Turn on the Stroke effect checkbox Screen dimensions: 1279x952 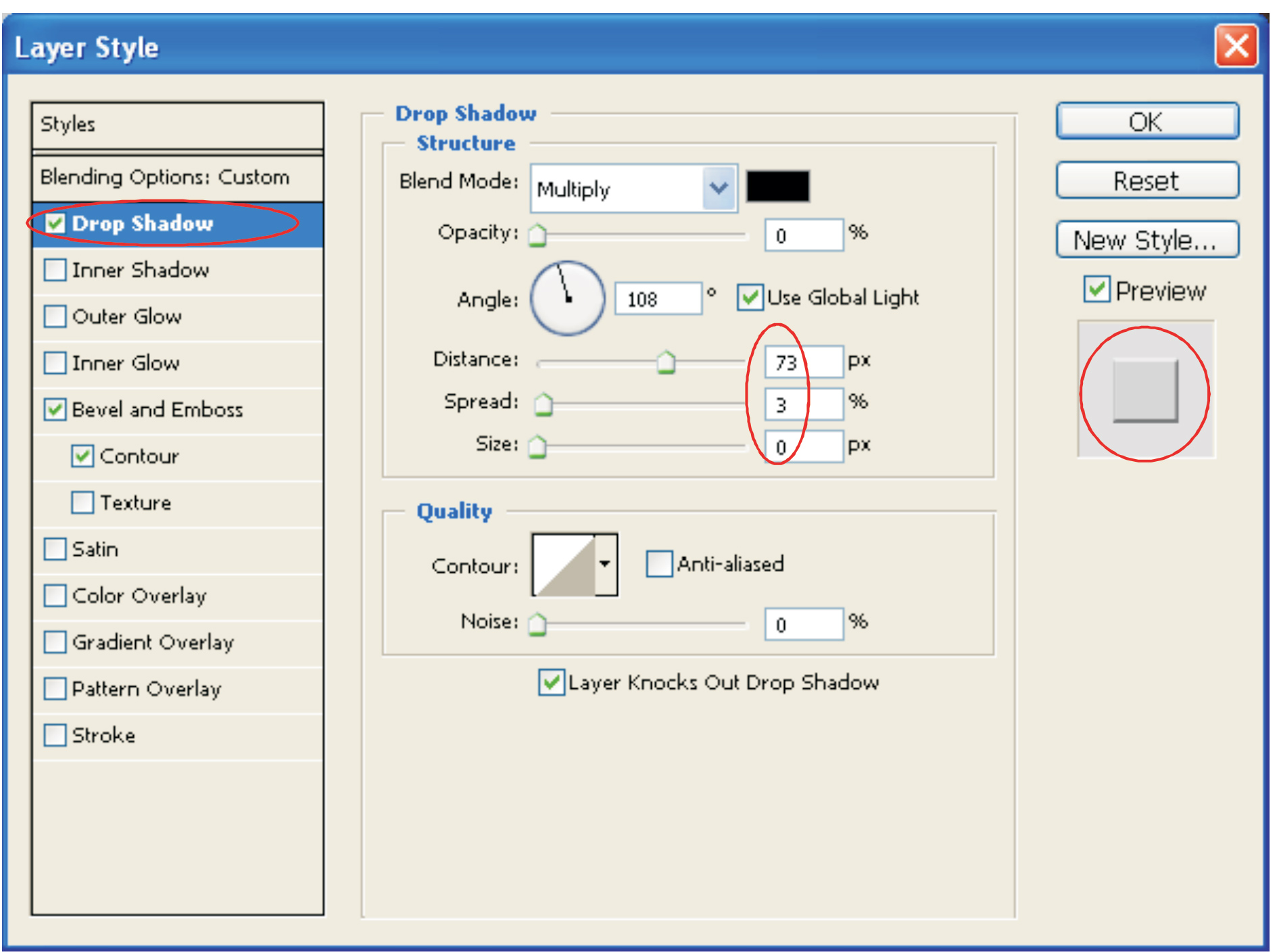point(55,735)
